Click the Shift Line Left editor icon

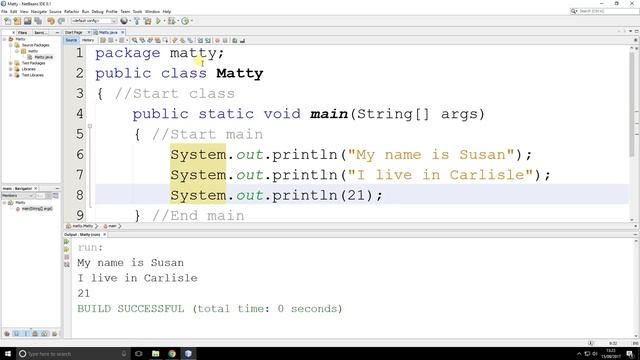[x=200, y=40]
